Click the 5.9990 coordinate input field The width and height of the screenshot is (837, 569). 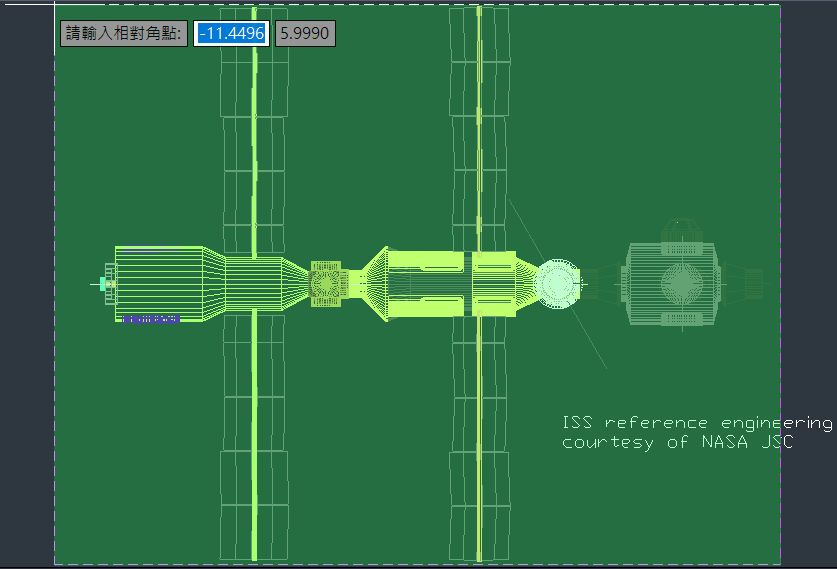pos(305,34)
